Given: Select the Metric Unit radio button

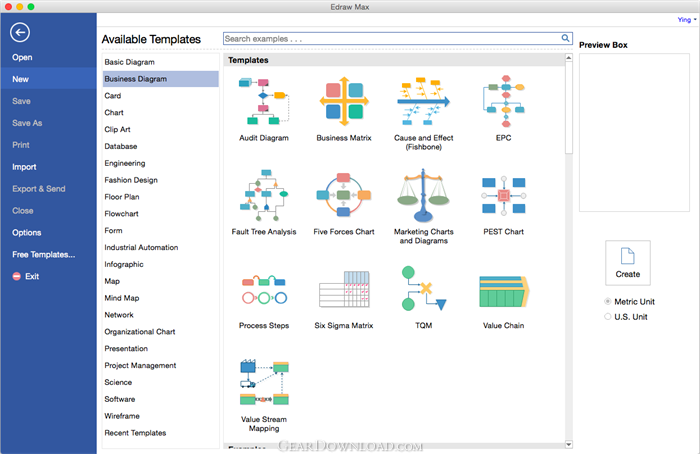Looking at the screenshot, I should click(x=608, y=301).
